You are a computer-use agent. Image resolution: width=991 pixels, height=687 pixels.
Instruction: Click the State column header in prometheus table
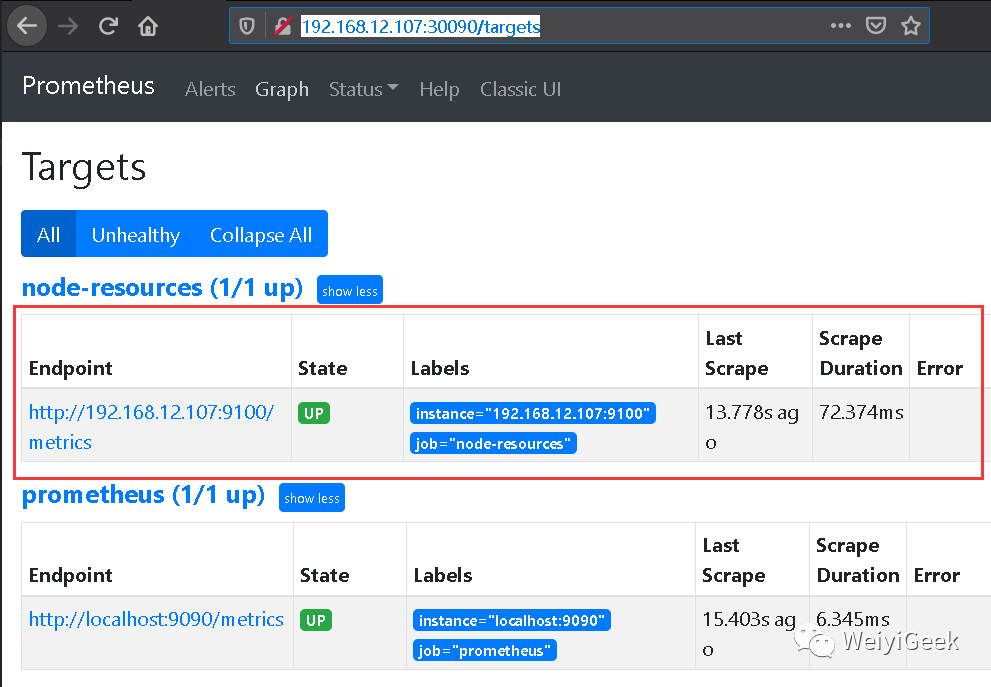324,575
